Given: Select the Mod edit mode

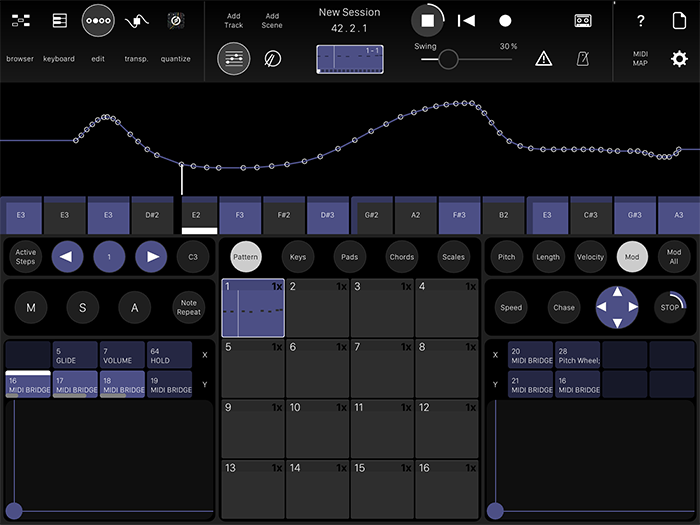Looking at the screenshot, I should pyautogui.click(x=632, y=257).
